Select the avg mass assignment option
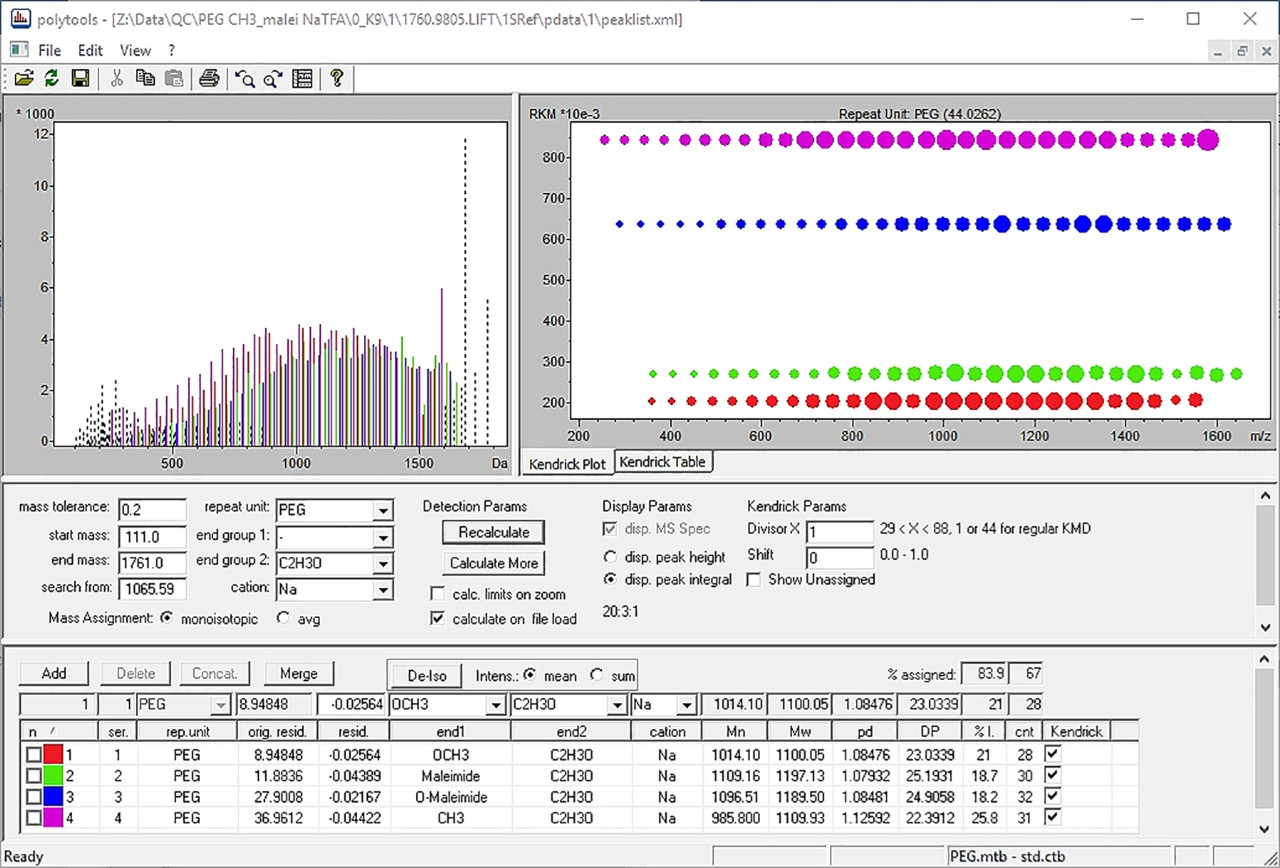This screenshot has height=868, width=1280. pos(281,618)
